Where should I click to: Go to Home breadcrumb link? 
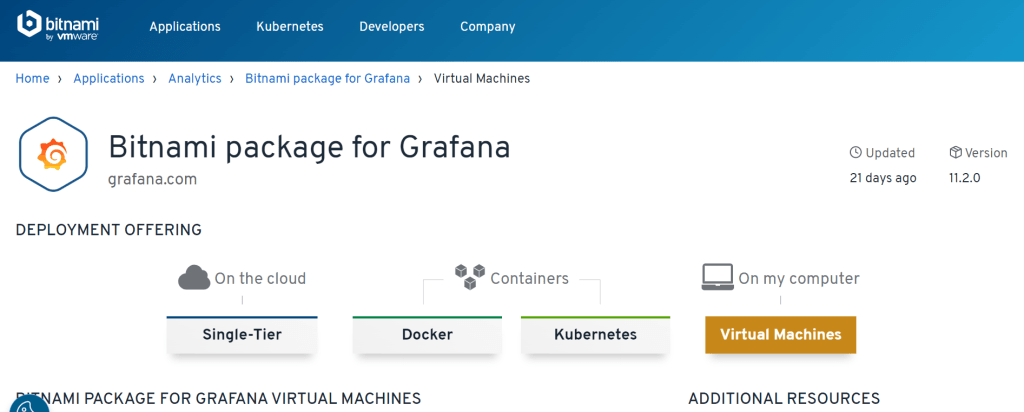[33, 78]
